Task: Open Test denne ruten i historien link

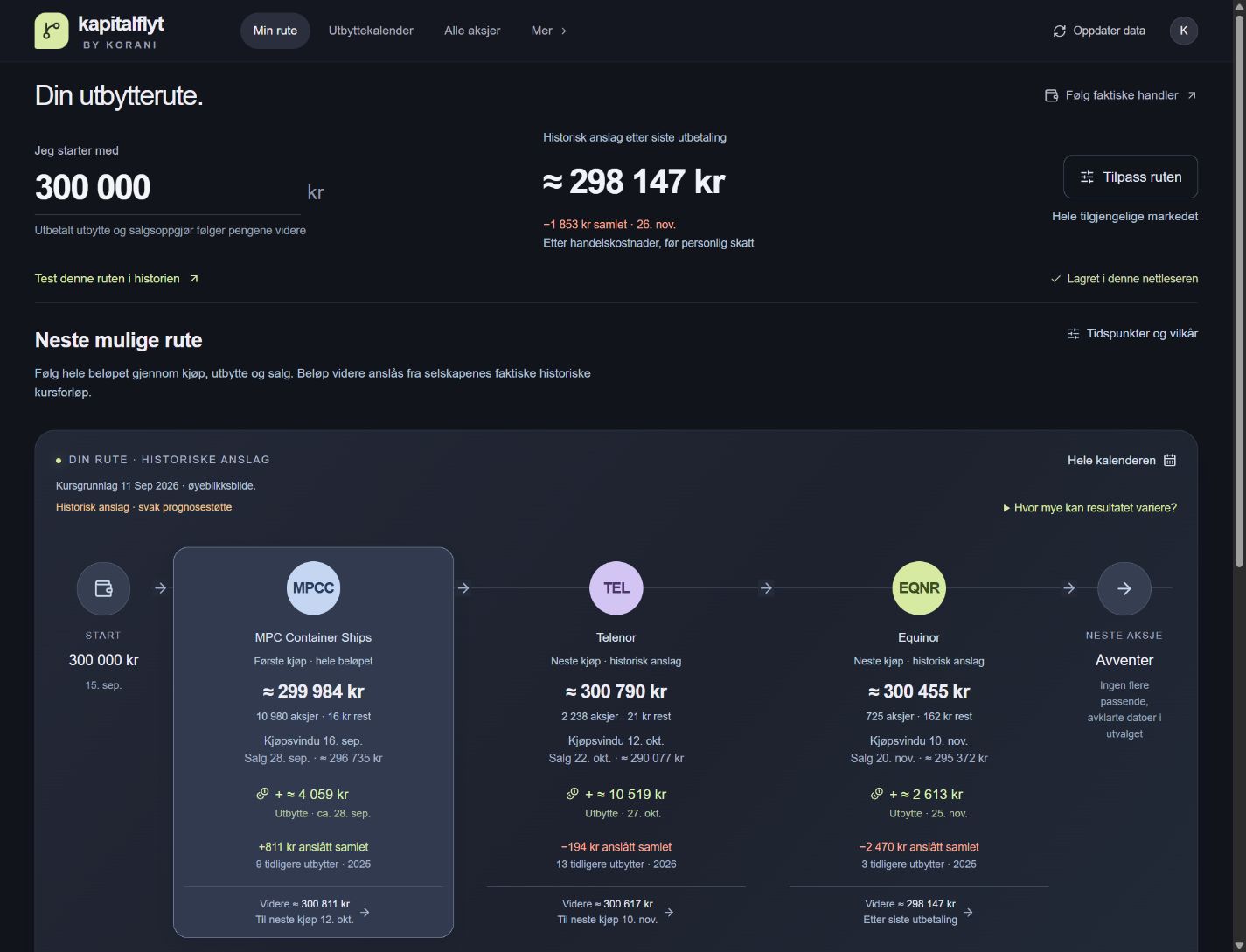Action: (117, 279)
